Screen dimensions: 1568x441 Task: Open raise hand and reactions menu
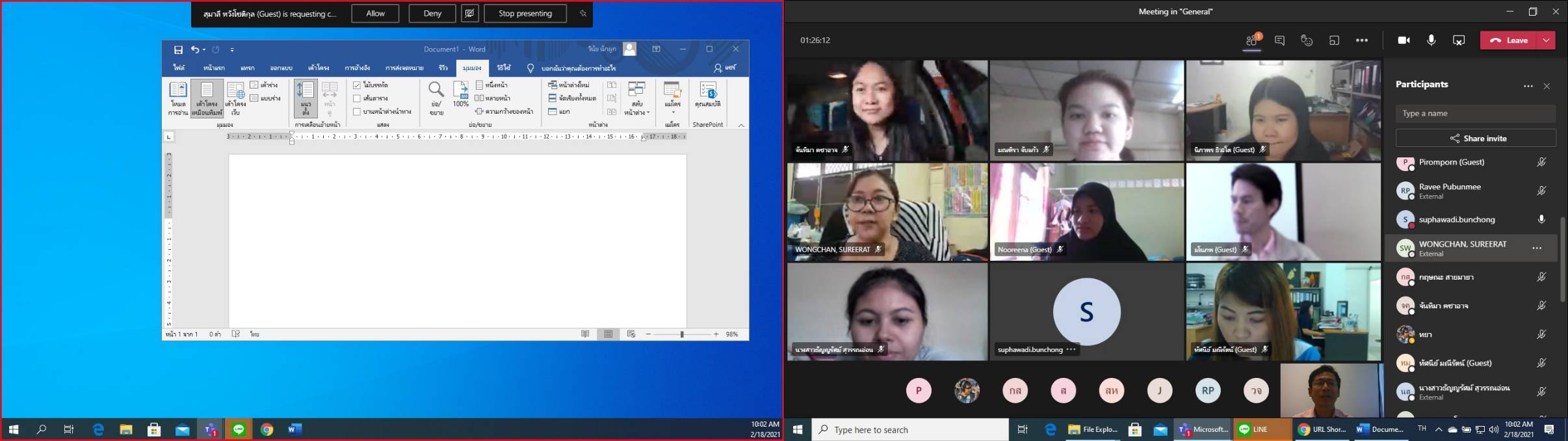point(1307,40)
